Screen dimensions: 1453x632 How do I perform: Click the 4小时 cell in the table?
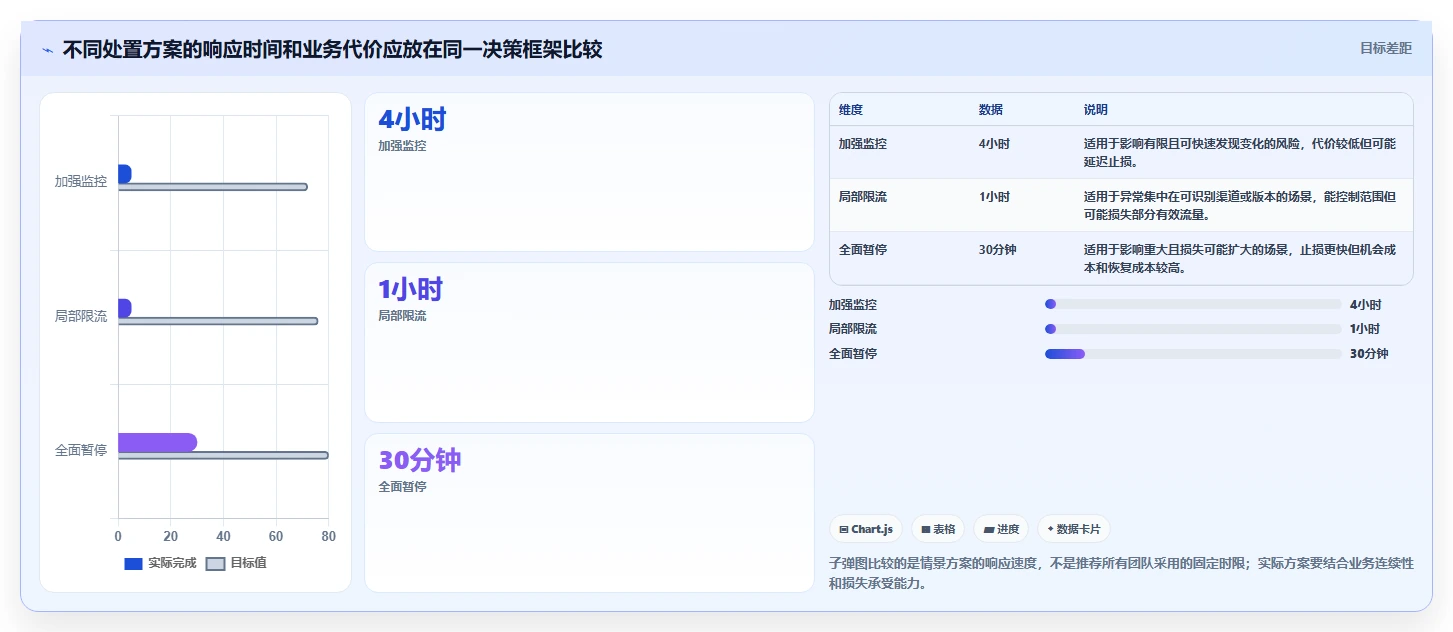tap(995, 144)
